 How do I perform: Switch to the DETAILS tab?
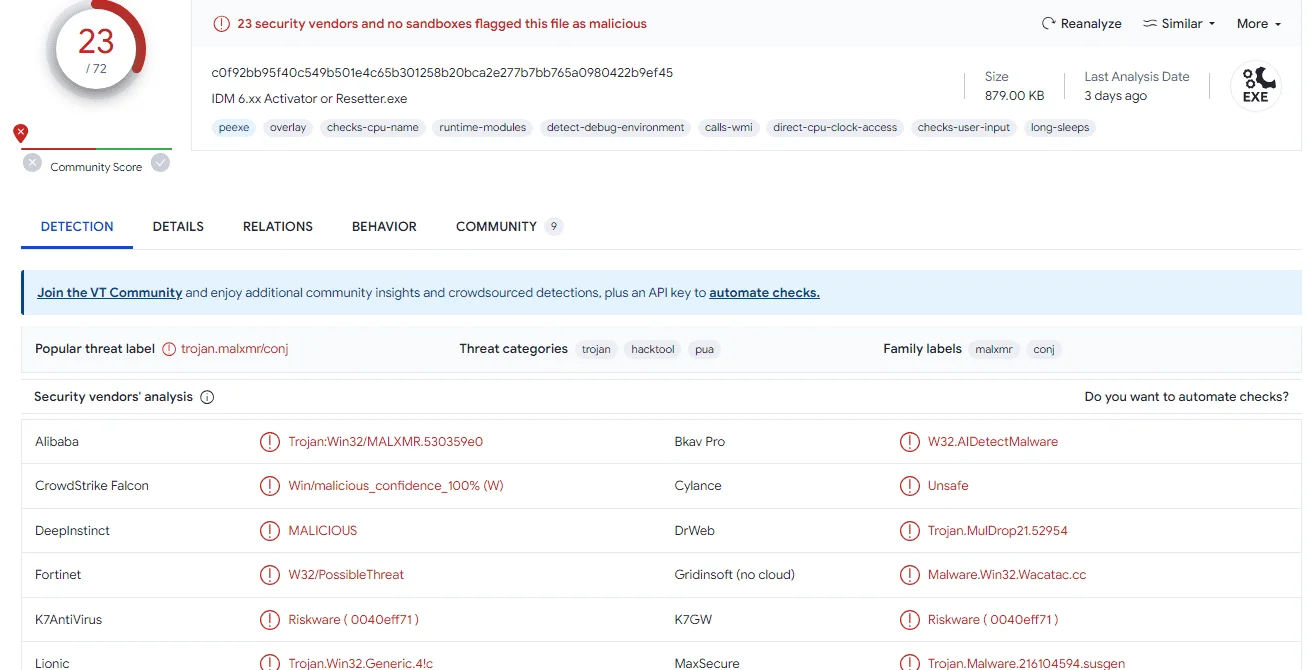pyautogui.click(x=178, y=227)
